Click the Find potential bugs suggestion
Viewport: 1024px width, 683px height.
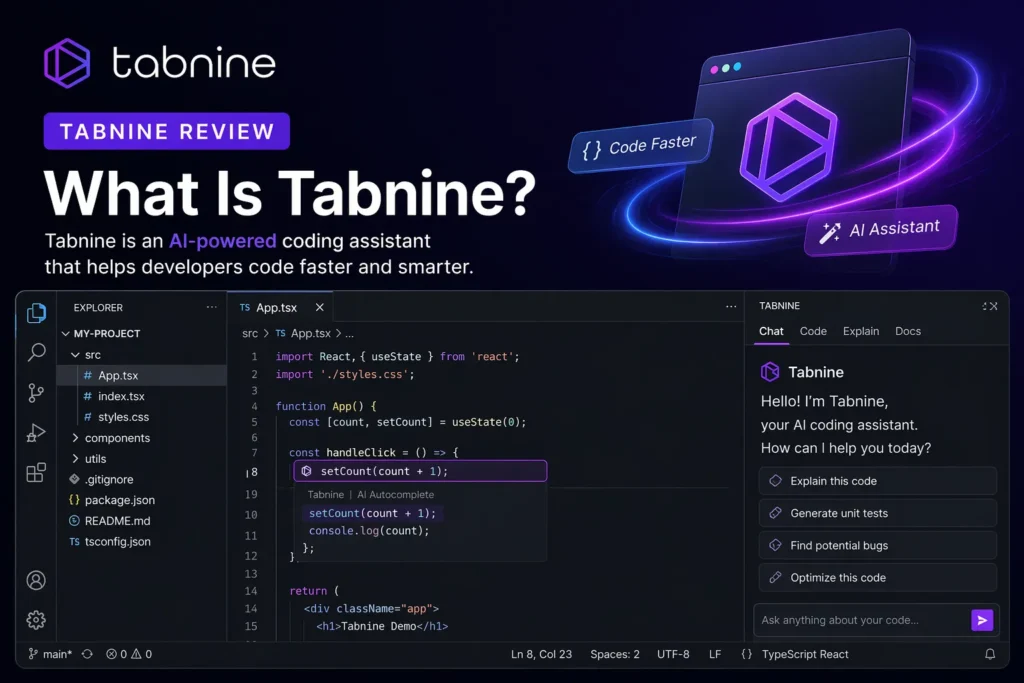tap(878, 545)
